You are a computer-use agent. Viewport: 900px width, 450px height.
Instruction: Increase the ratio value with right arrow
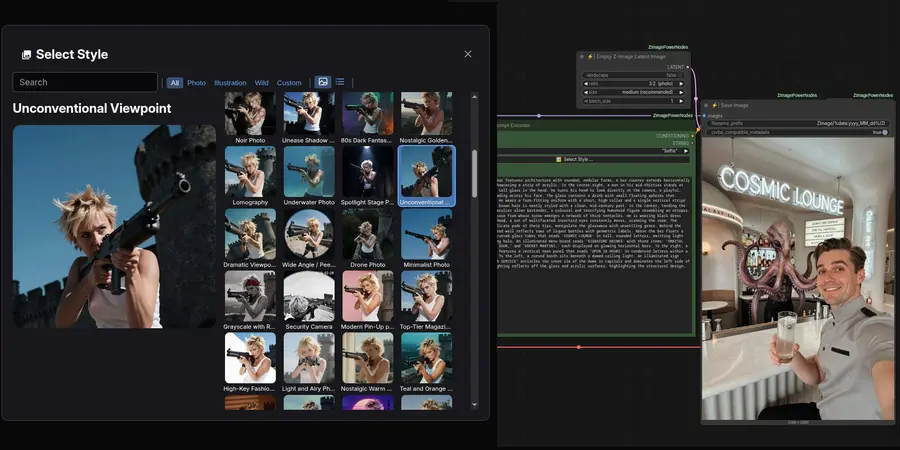681,84
